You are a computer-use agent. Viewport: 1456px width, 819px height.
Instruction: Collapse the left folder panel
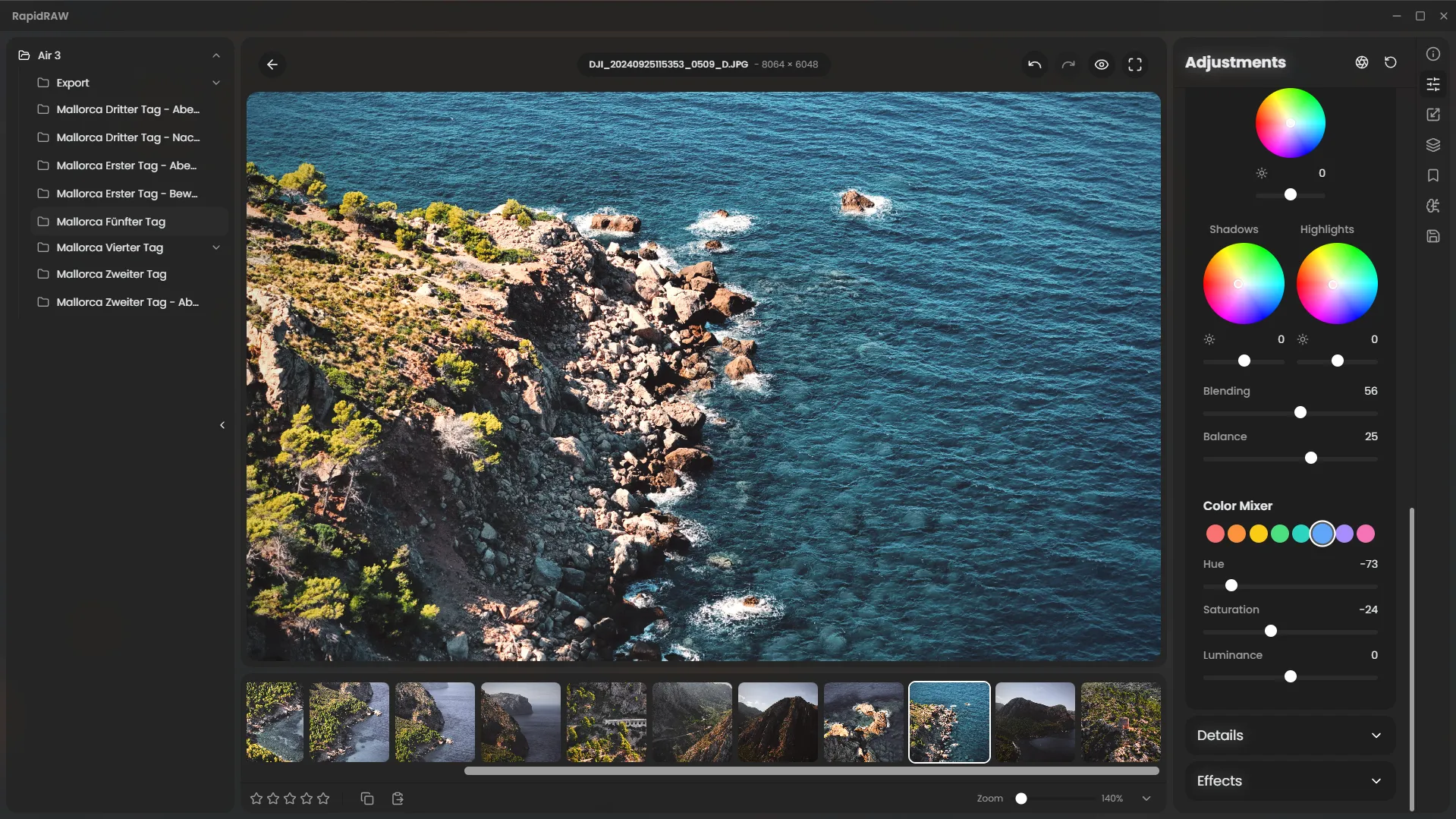(222, 425)
